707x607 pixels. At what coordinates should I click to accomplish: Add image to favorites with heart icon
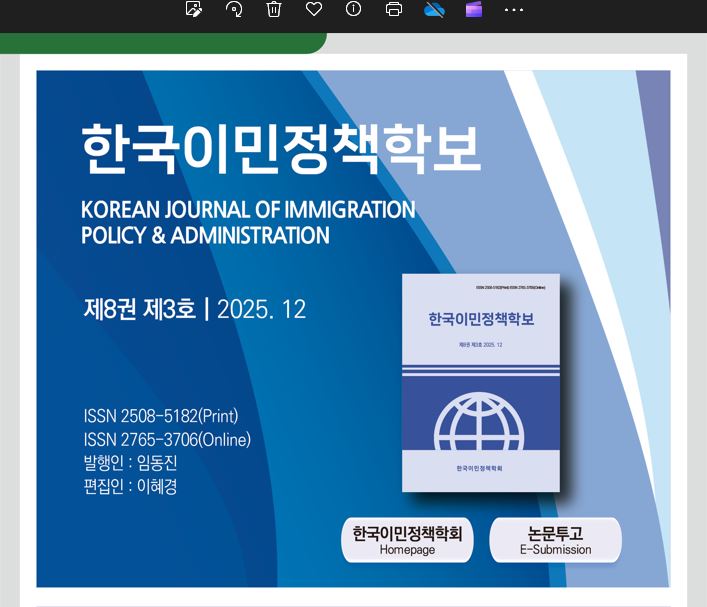(314, 9)
